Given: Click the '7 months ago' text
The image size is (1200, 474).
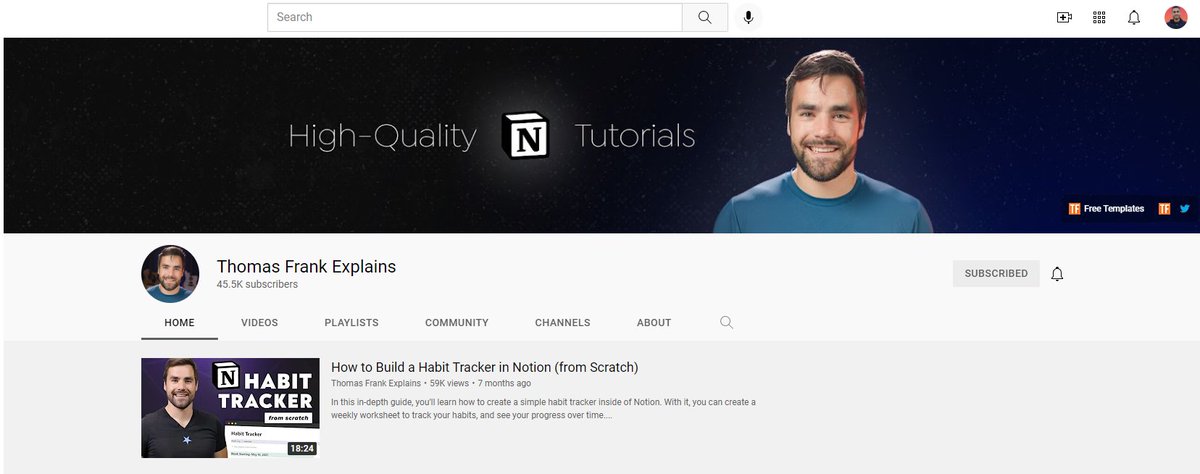Looking at the screenshot, I should 504,383.
